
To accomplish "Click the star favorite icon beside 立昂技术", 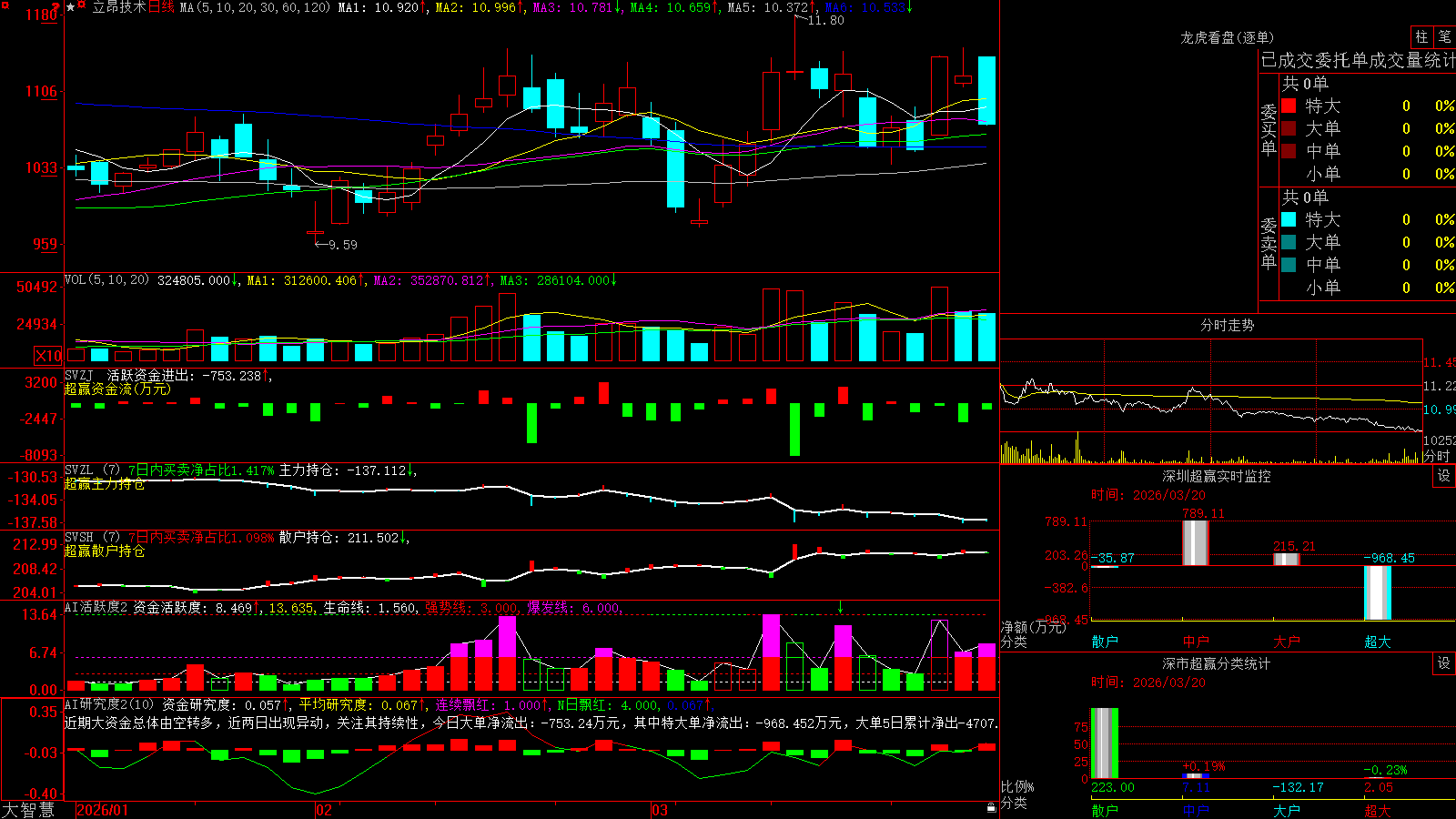I will (x=70, y=7).
